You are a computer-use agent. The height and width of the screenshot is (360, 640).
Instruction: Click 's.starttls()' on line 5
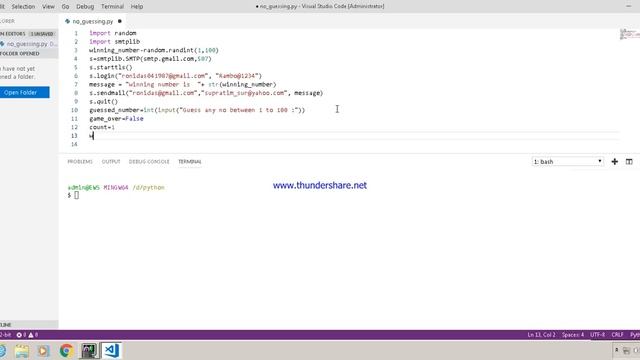111,67
